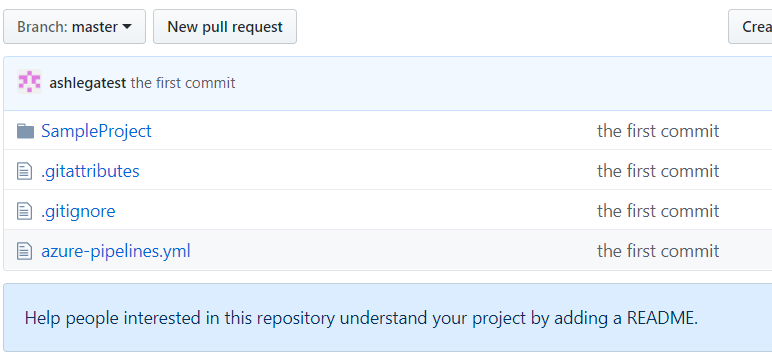Click the SampleProject folder icon

click(25, 131)
